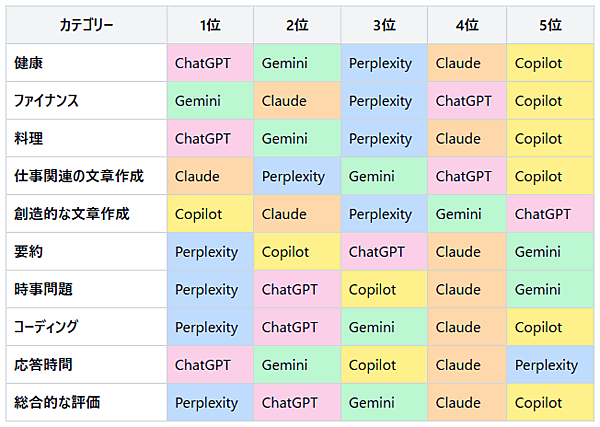Click the 3位 column header
Image resolution: width=600 pixels, height=427 pixels.
pyautogui.click(x=383, y=25)
